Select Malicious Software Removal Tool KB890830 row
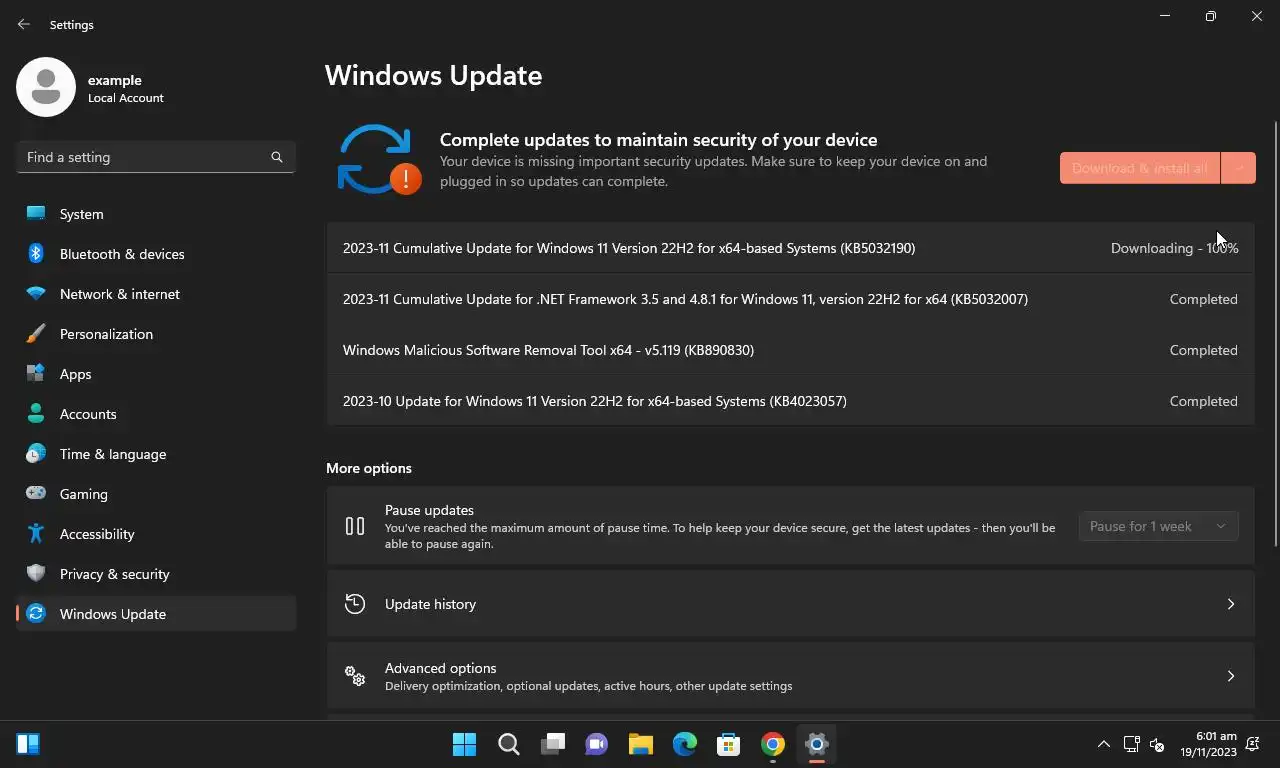Image resolution: width=1280 pixels, height=768 pixels. pyautogui.click(x=790, y=350)
